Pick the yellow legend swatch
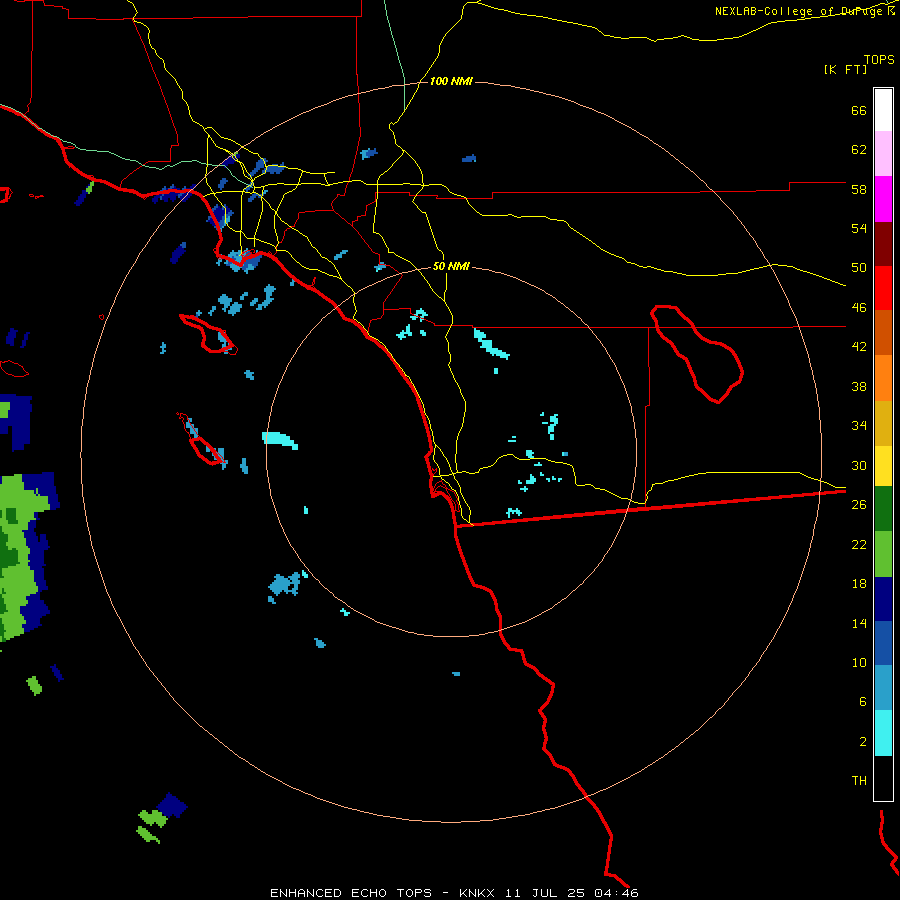The width and height of the screenshot is (900, 900). pos(883,466)
